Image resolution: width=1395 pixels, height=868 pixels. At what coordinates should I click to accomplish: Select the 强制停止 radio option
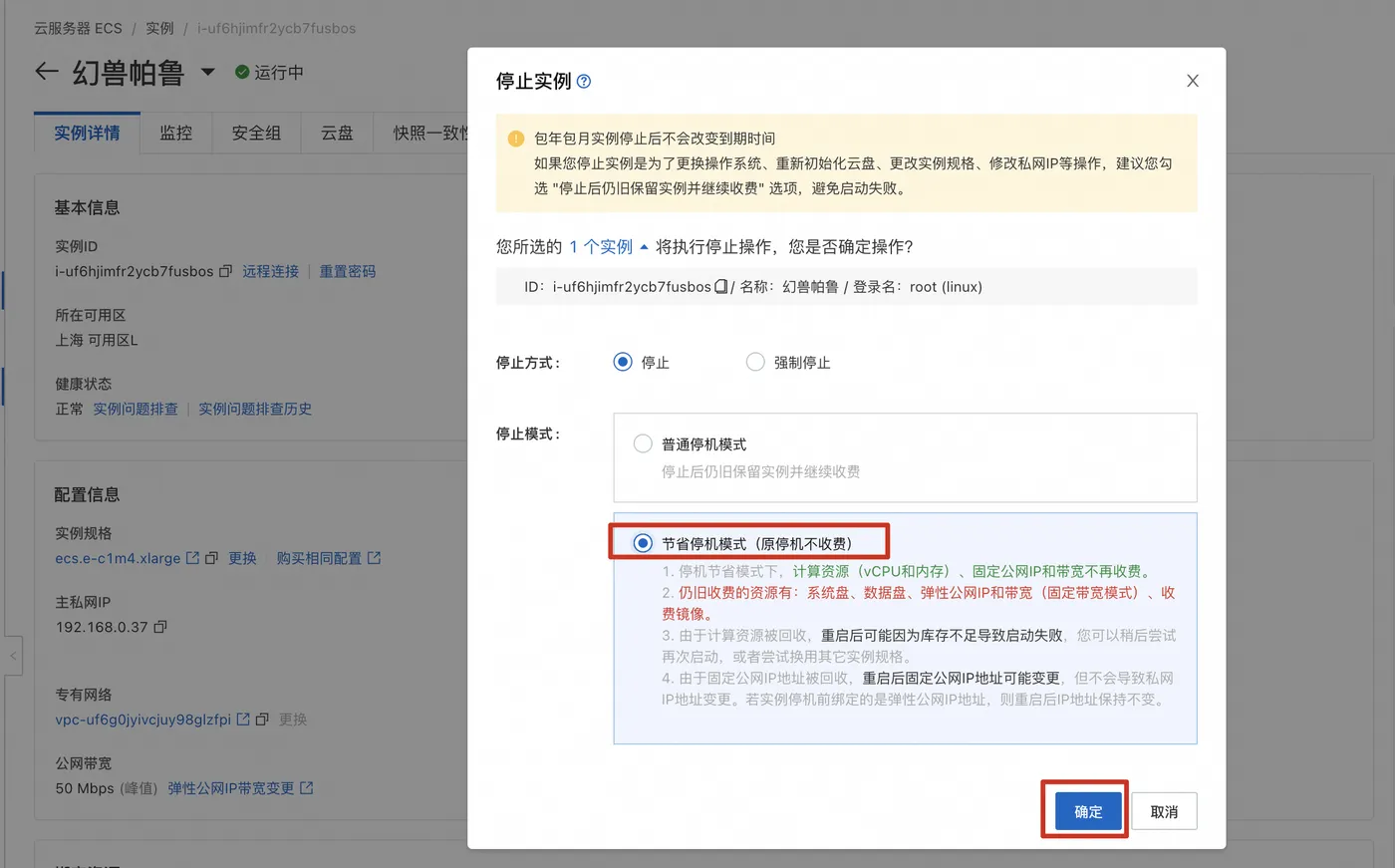tap(755, 362)
